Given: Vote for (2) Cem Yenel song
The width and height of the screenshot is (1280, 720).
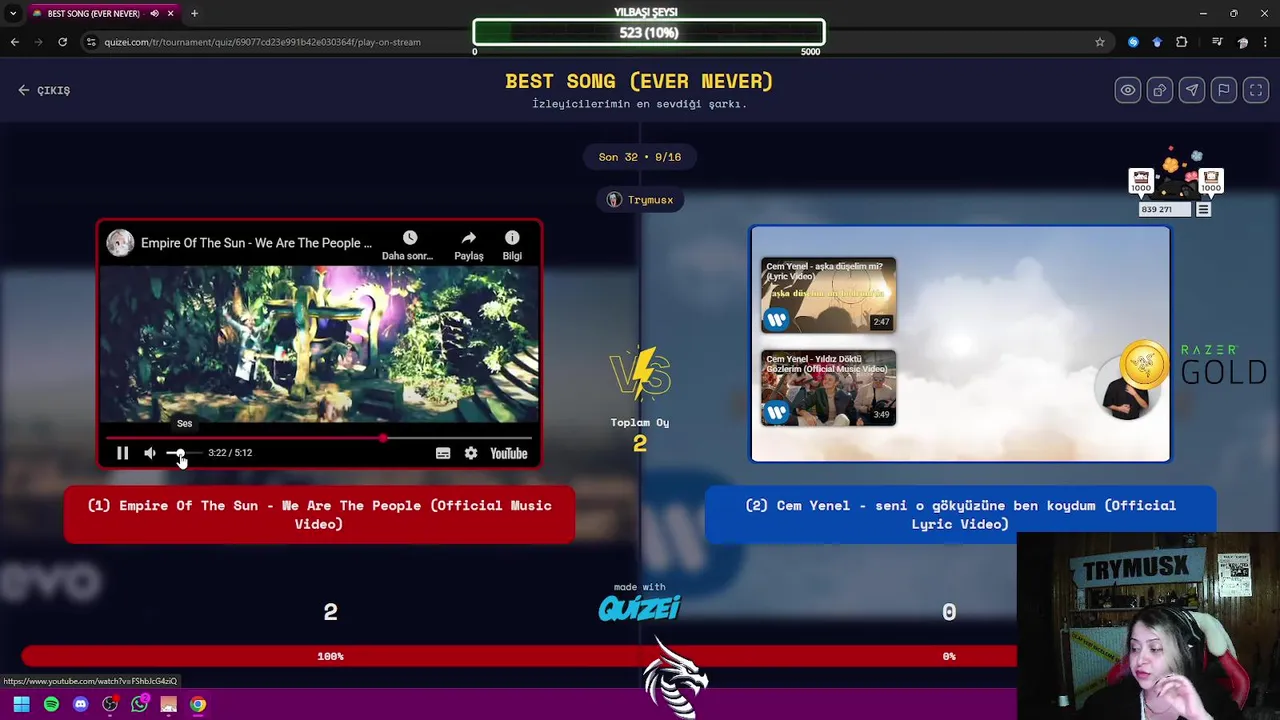Looking at the screenshot, I should coord(960,514).
